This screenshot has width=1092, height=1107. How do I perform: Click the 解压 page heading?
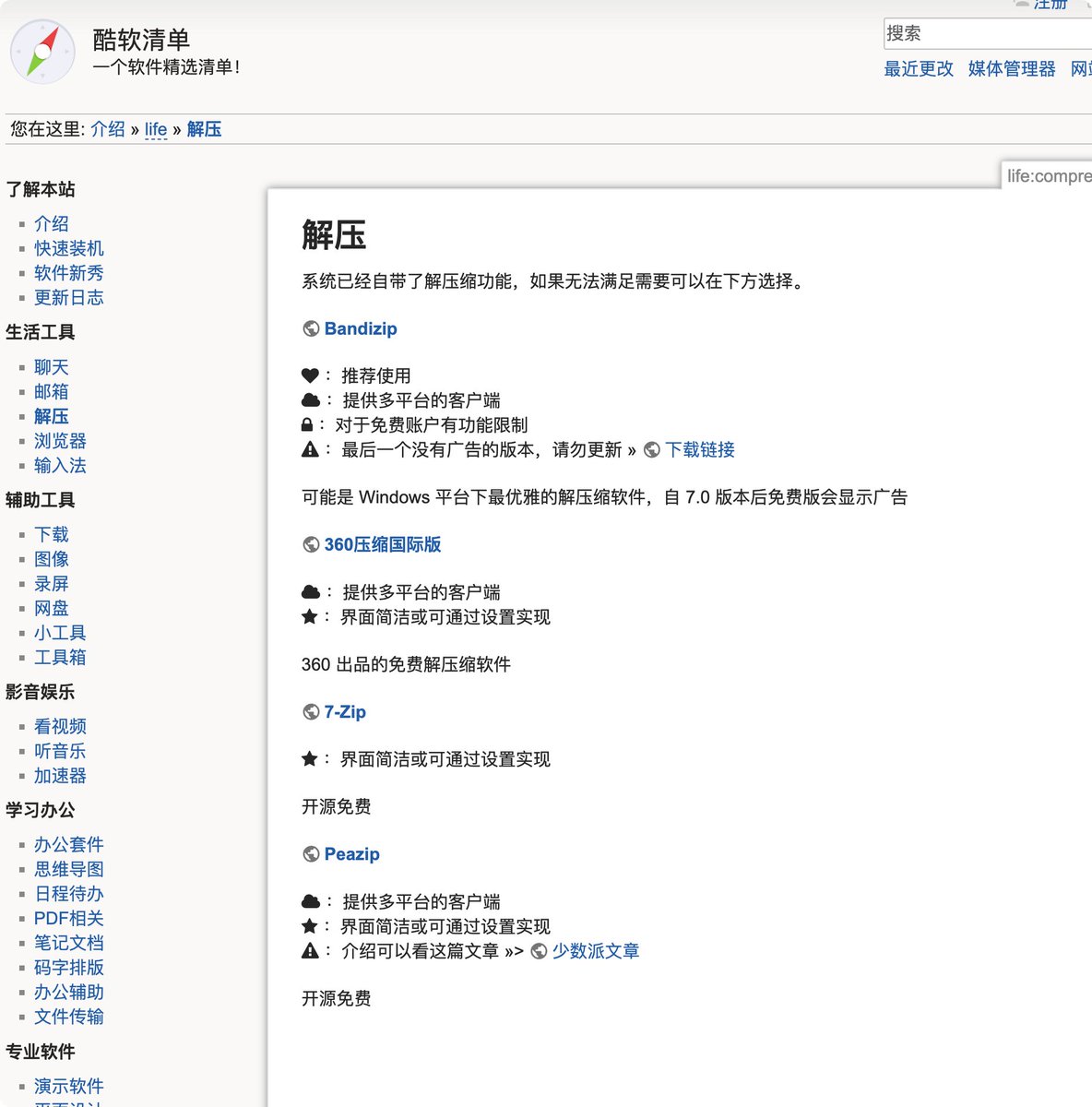[x=334, y=235]
